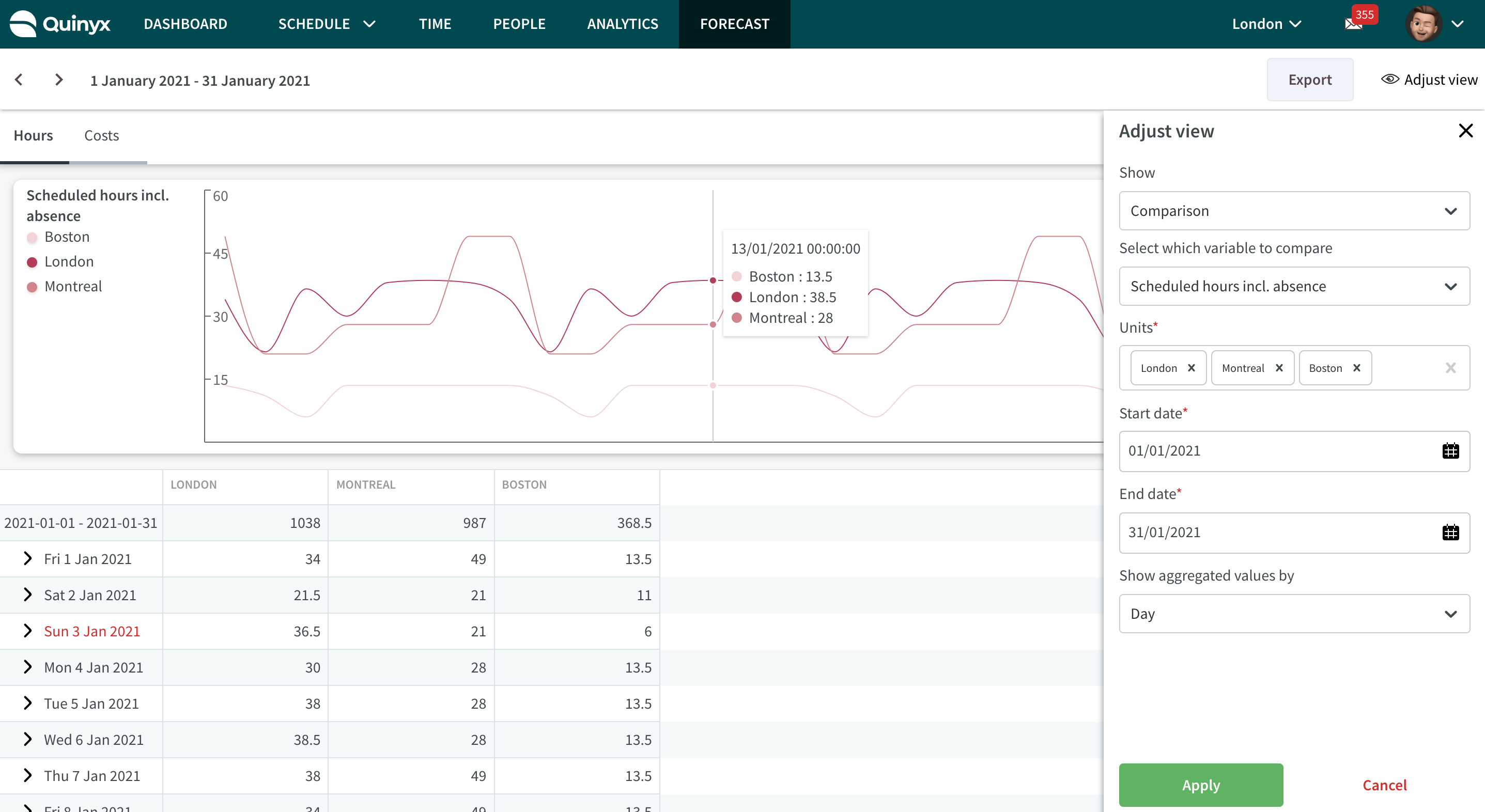Click the Cancel link
Viewport: 1485px width, 812px height.
pos(1384,785)
